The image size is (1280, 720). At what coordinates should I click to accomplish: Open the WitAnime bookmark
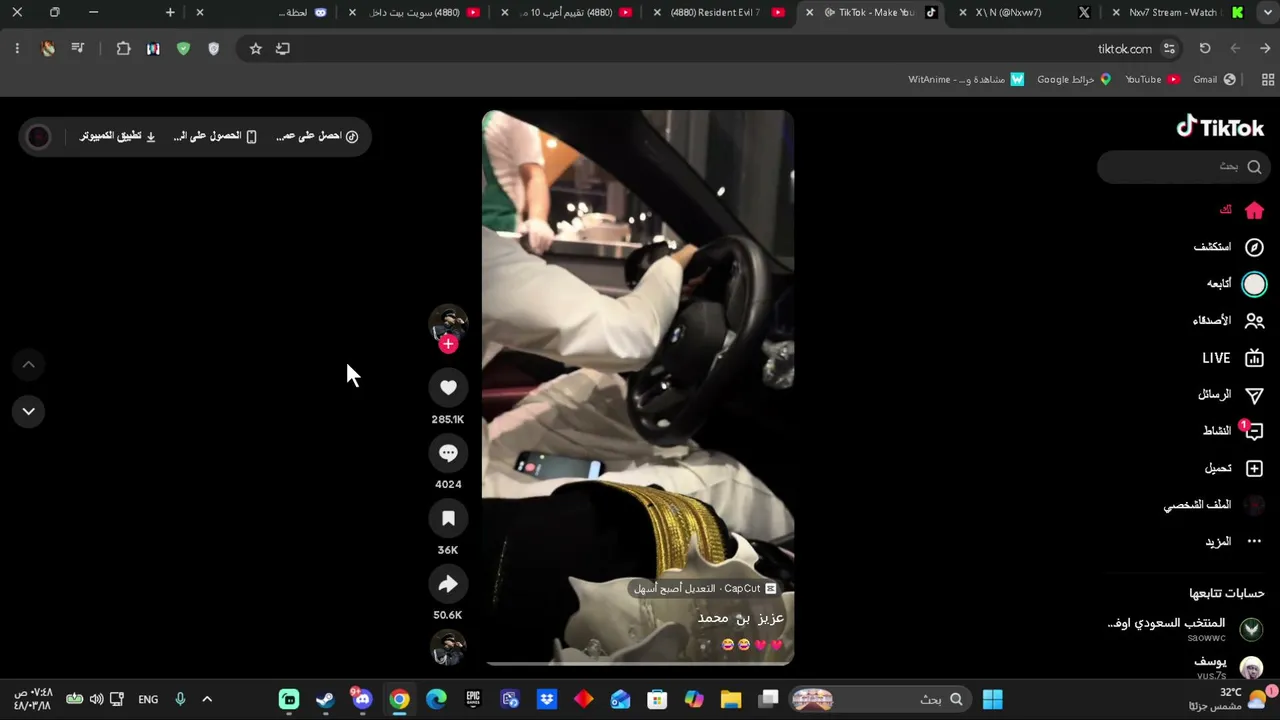click(966, 79)
